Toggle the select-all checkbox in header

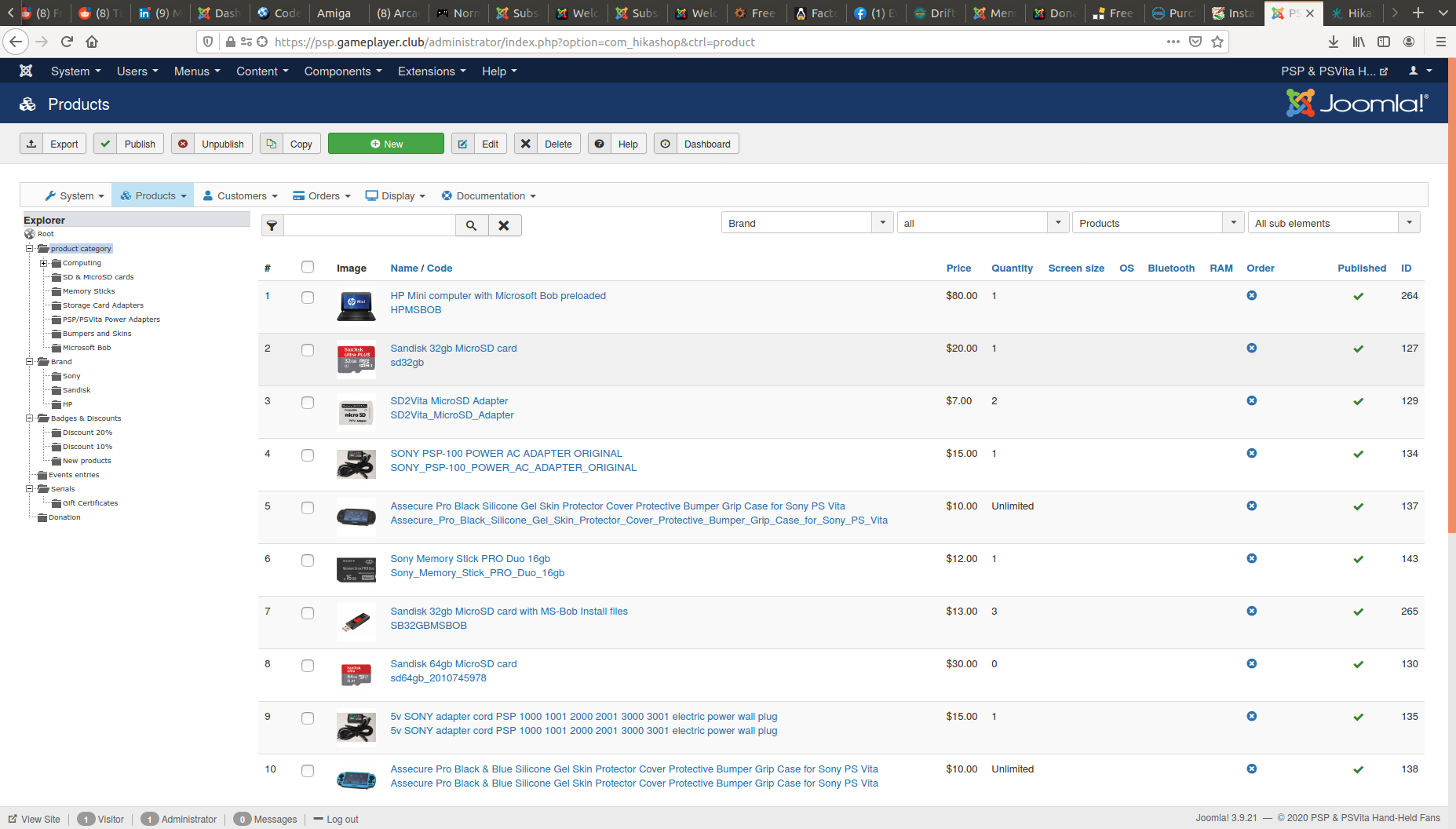click(x=308, y=267)
